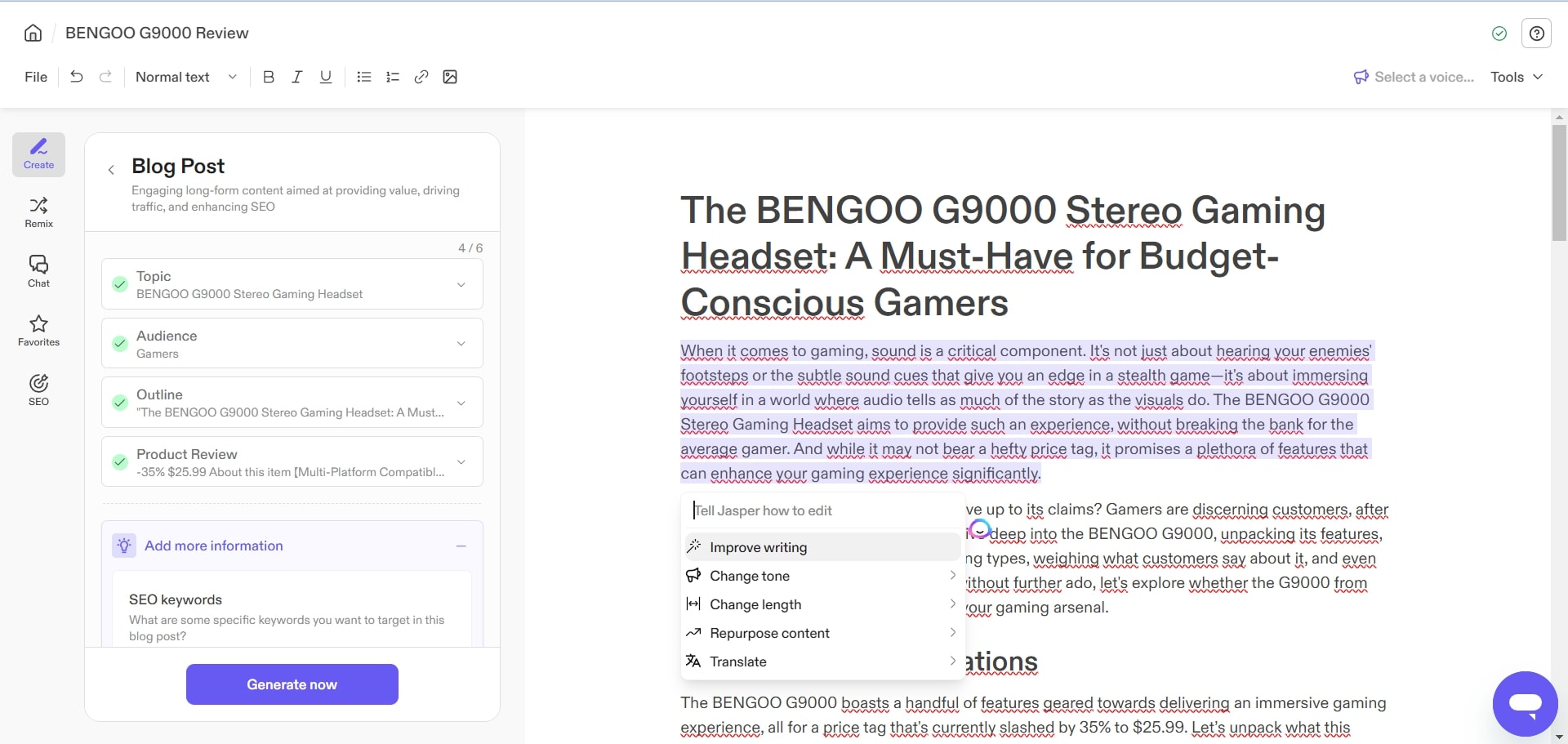This screenshot has height=744, width=1568.
Task: Choose Improve writing from the edit menu
Action: [x=758, y=546]
